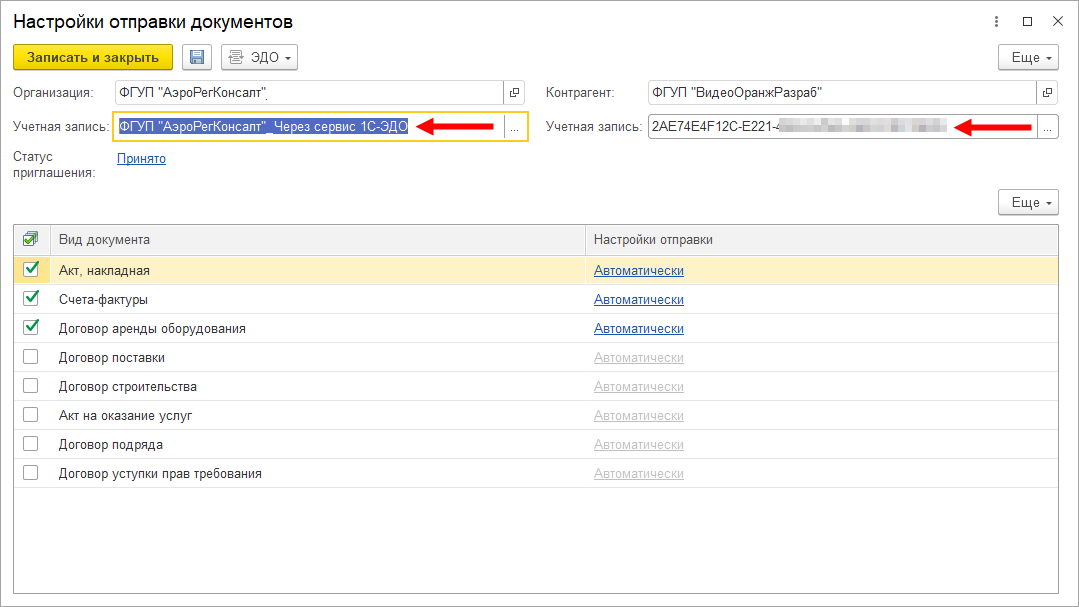Click the ellipsis button of left Учетная запись
The height and width of the screenshot is (607, 1079).
pyautogui.click(x=515, y=127)
